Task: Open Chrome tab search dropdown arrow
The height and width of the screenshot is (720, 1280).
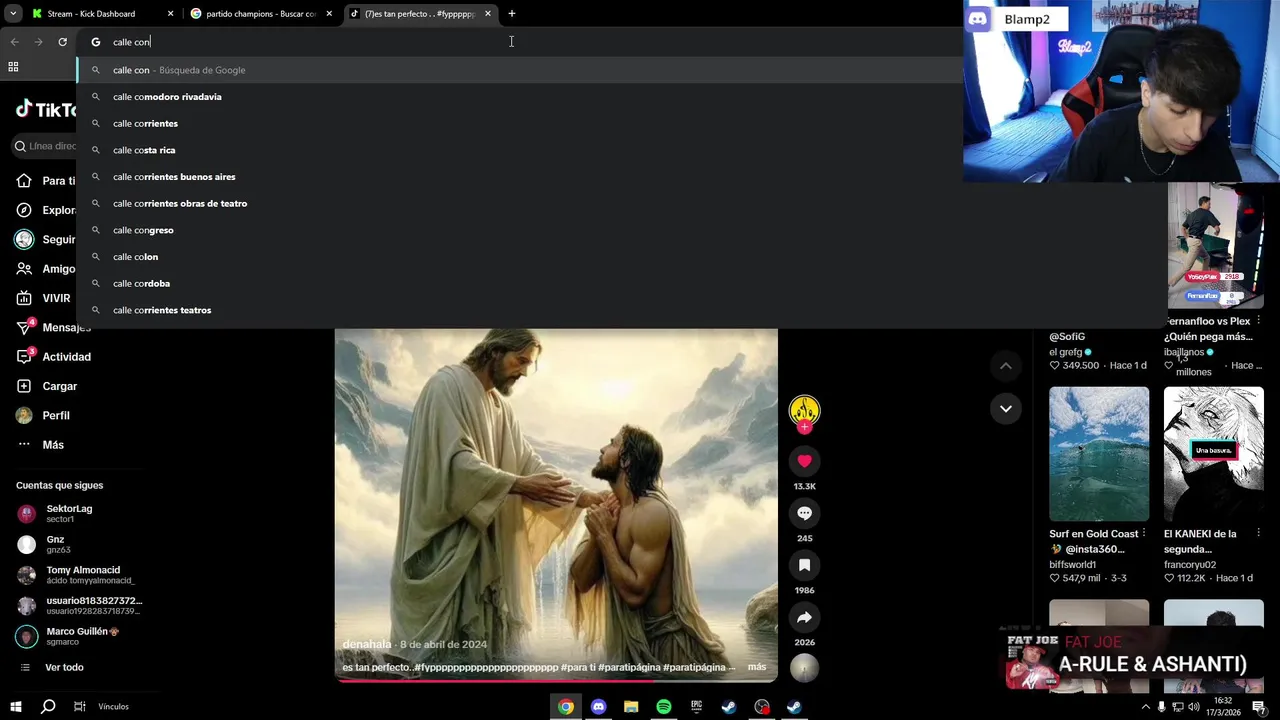Action: click(13, 14)
